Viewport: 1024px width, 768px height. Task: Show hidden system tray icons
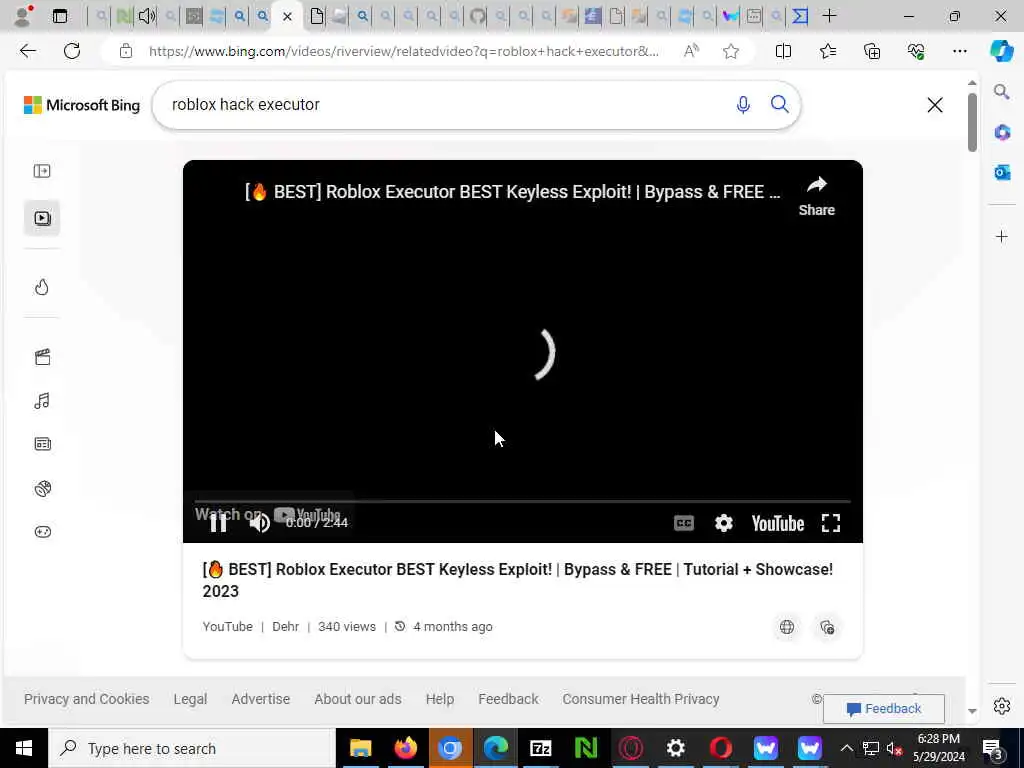pyautogui.click(x=846, y=748)
